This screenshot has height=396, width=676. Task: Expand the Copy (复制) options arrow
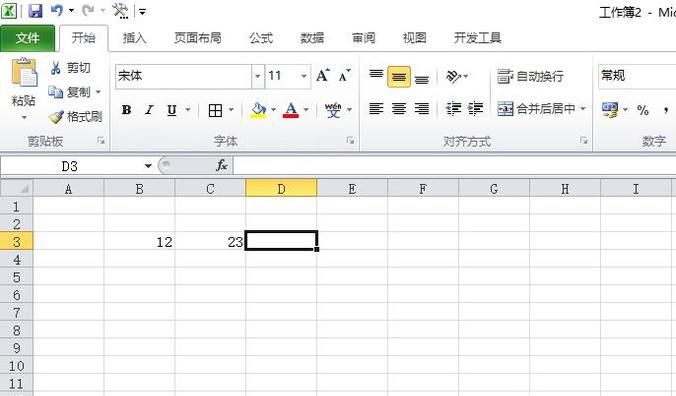pyautogui.click(x=98, y=92)
